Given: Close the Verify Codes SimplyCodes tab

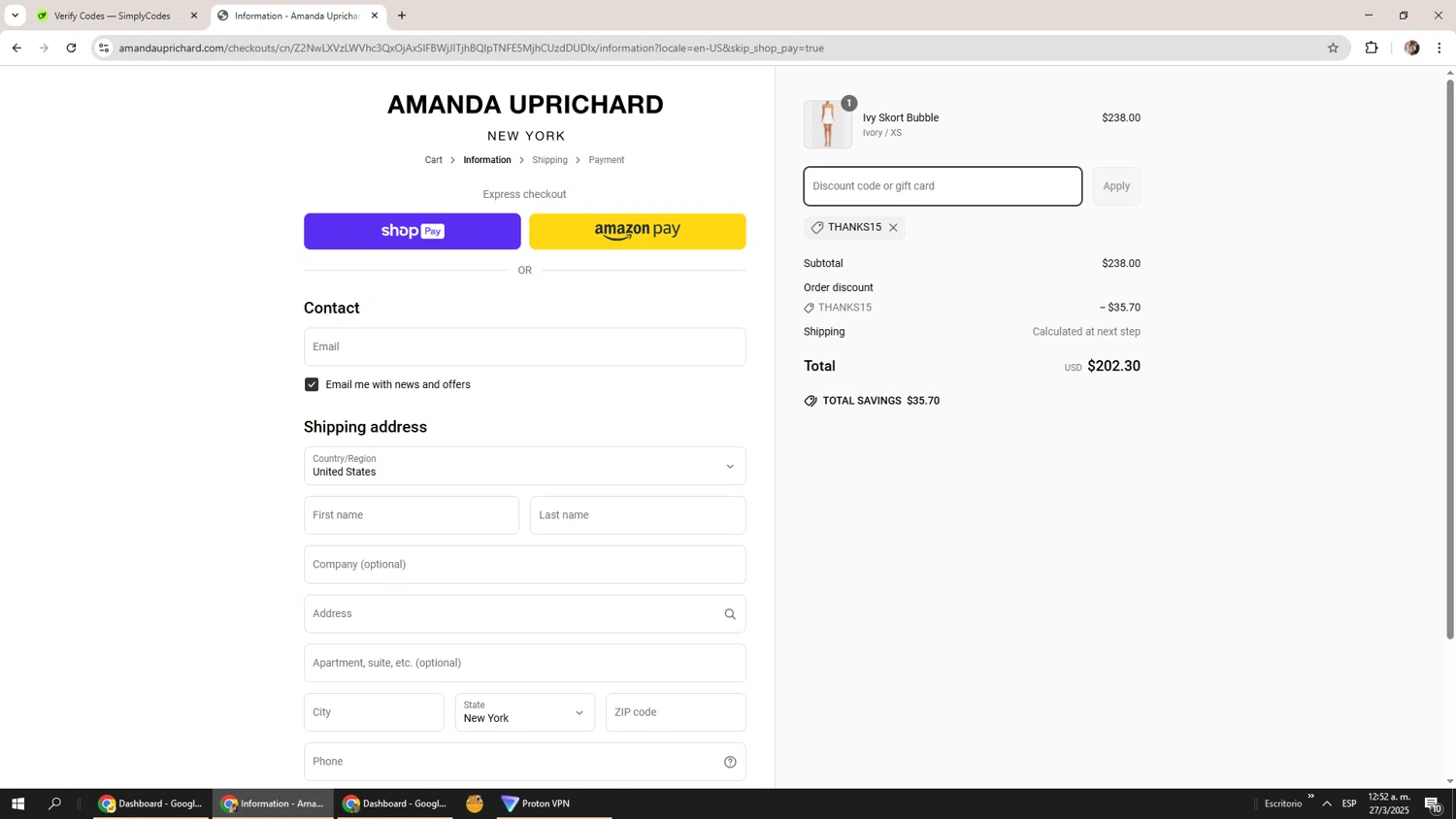Looking at the screenshot, I should click(194, 16).
